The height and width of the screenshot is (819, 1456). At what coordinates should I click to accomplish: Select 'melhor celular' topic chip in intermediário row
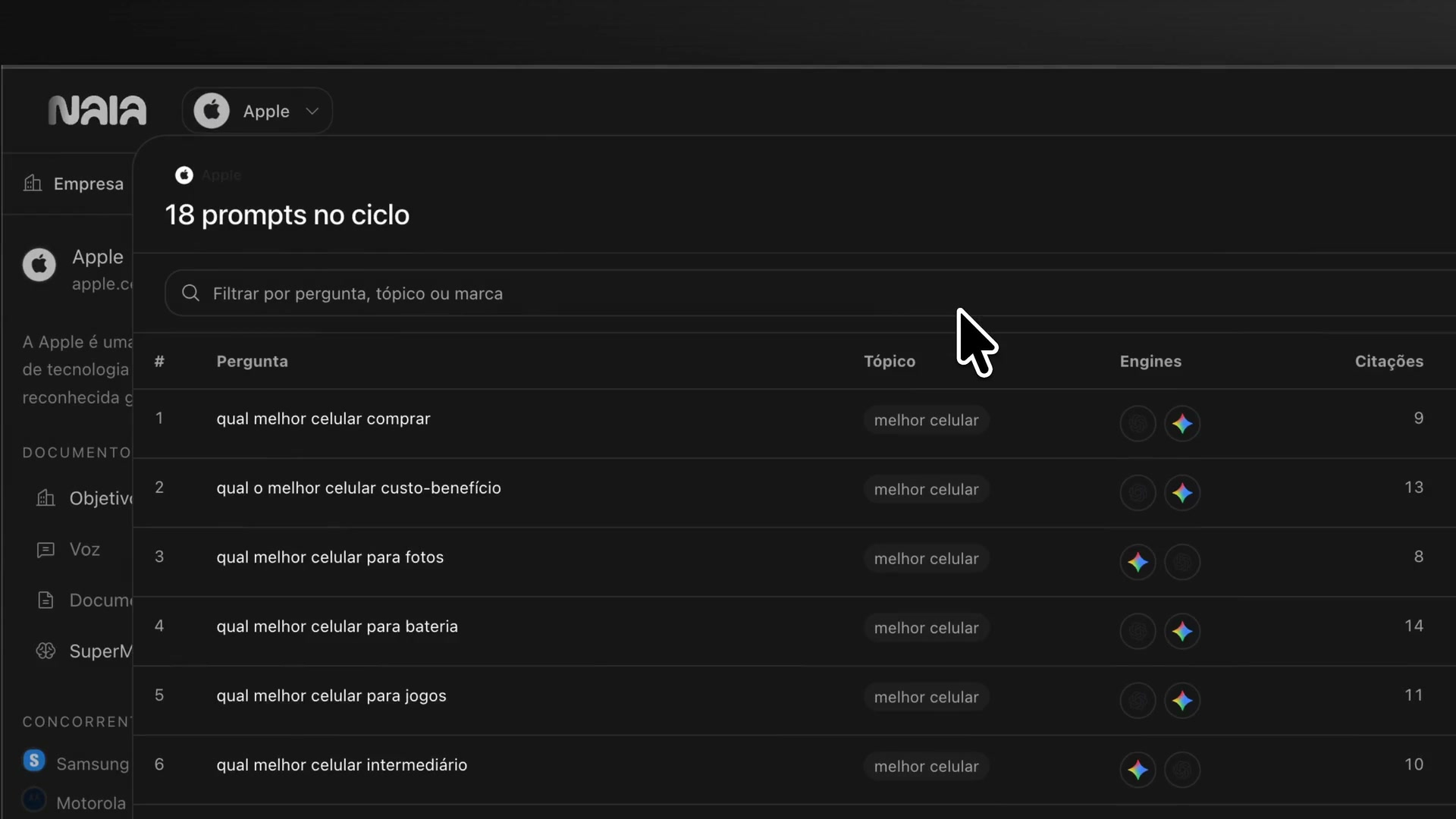926,767
